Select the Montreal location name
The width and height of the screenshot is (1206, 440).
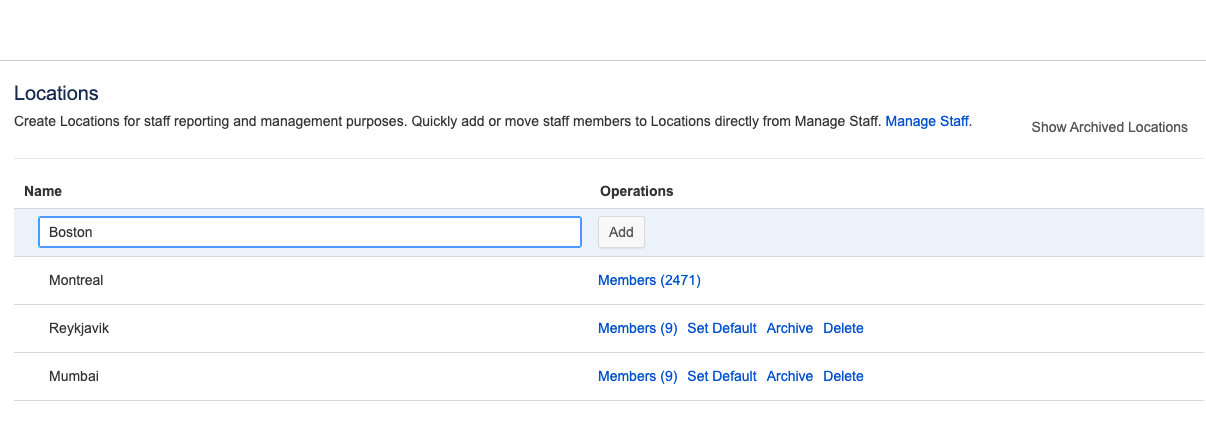[76, 280]
